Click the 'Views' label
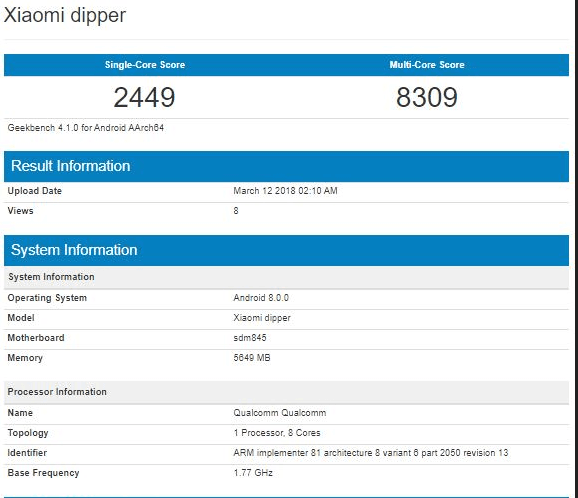The image size is (578, 498). tap(20, 211)
